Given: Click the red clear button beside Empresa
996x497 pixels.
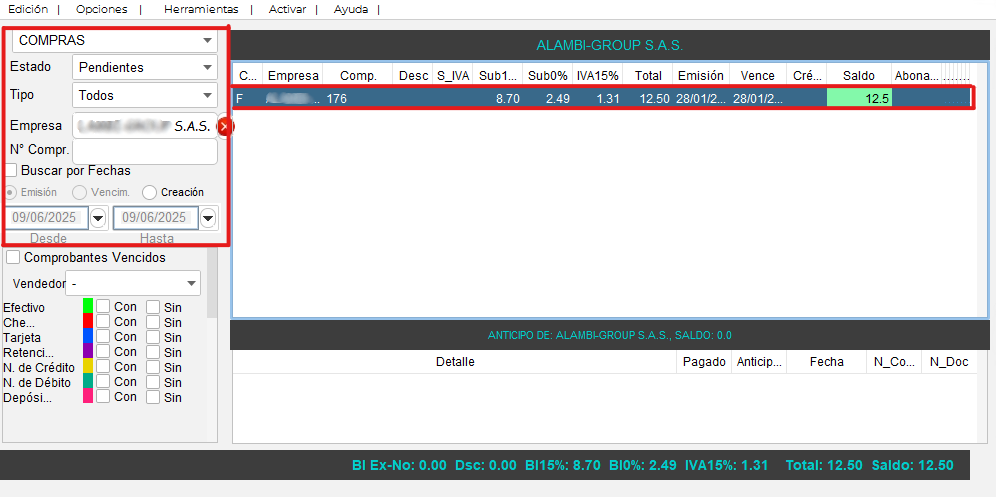Looking at the screenshot, I should (x=224, y=126).
